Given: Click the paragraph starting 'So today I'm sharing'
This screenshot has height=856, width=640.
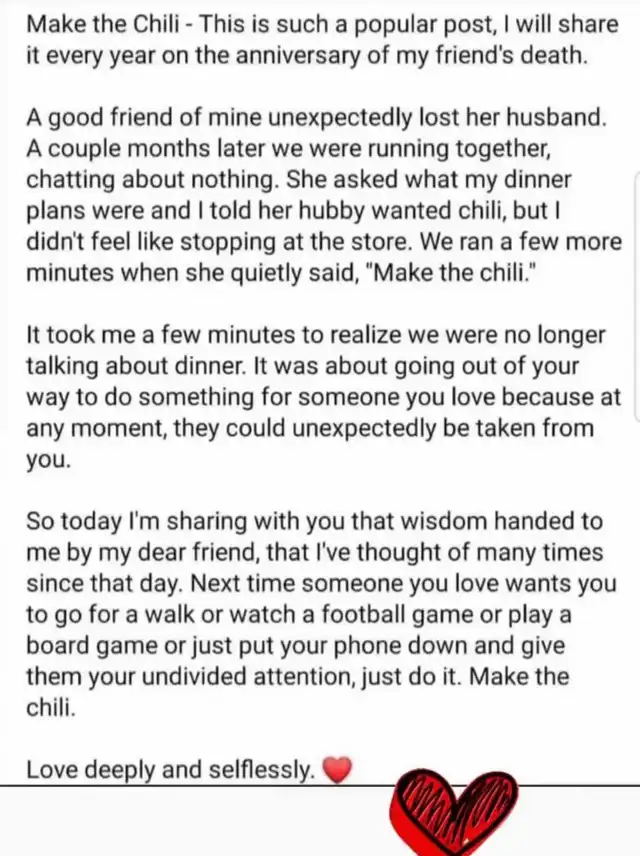Looking at the screenshot, I should click(321, 614).
